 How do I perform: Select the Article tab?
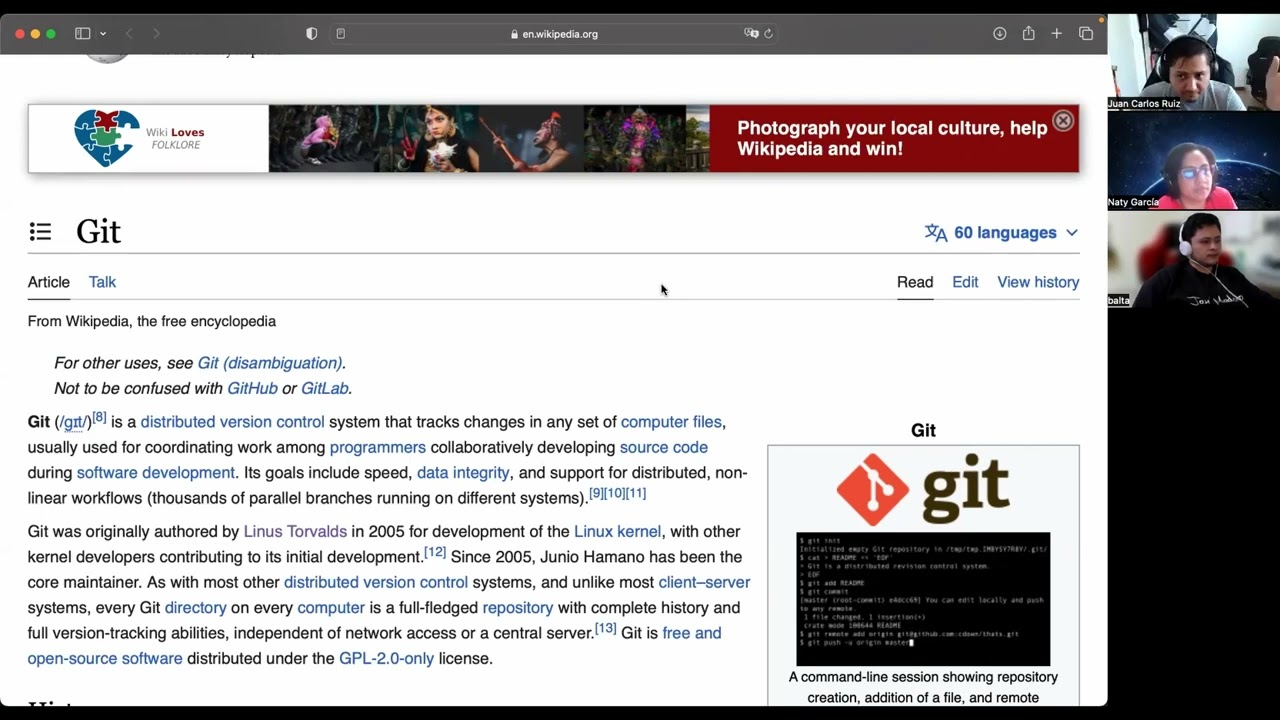click(49, 282)
